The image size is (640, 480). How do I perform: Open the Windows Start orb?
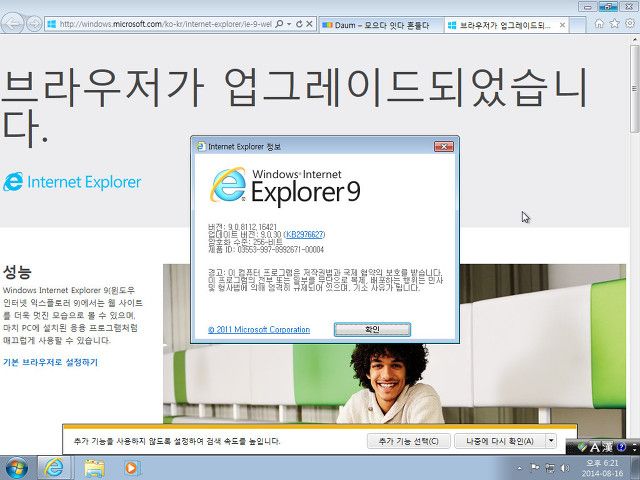(16, 468)
